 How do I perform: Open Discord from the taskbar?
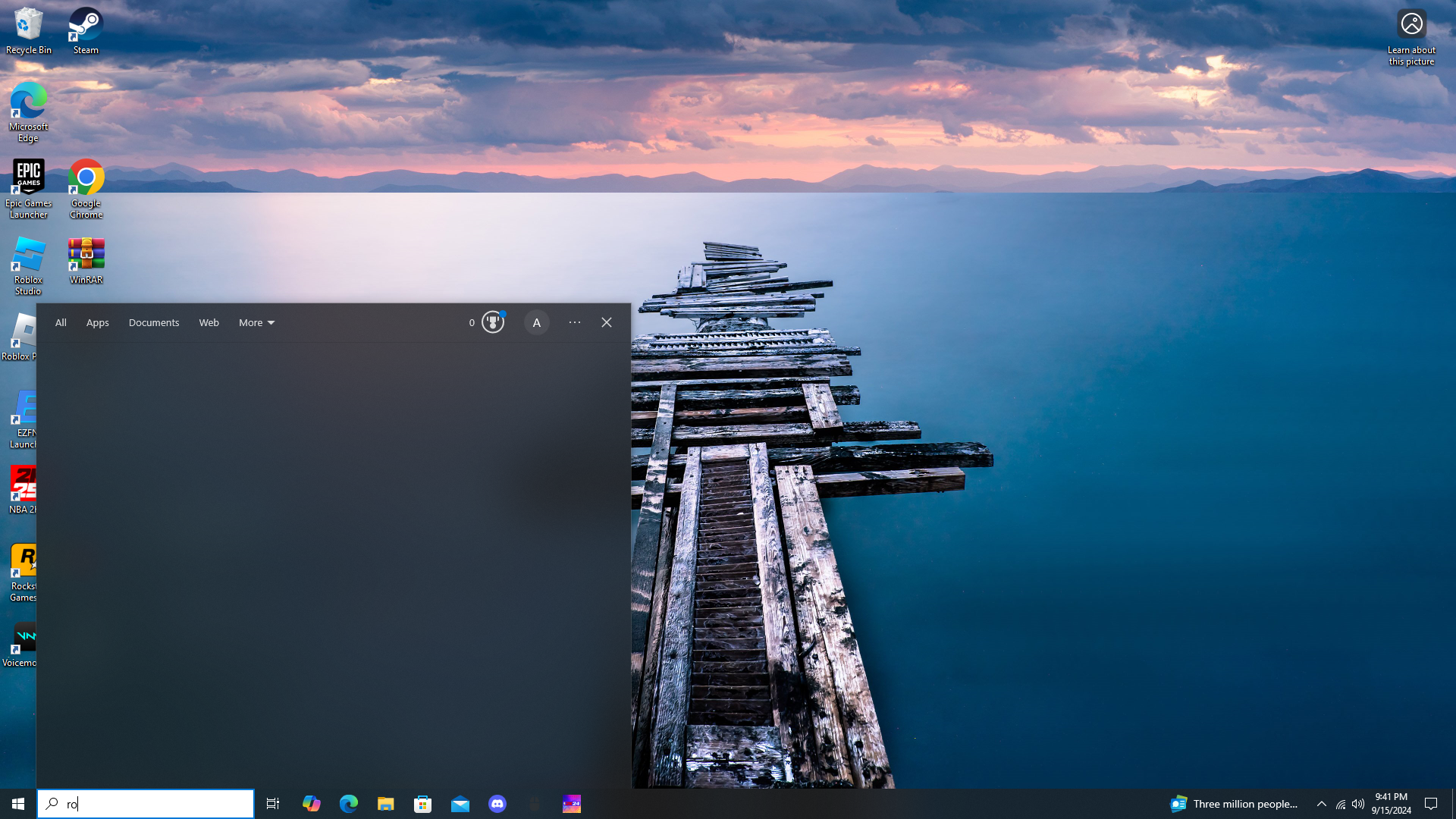coord(497,804)
